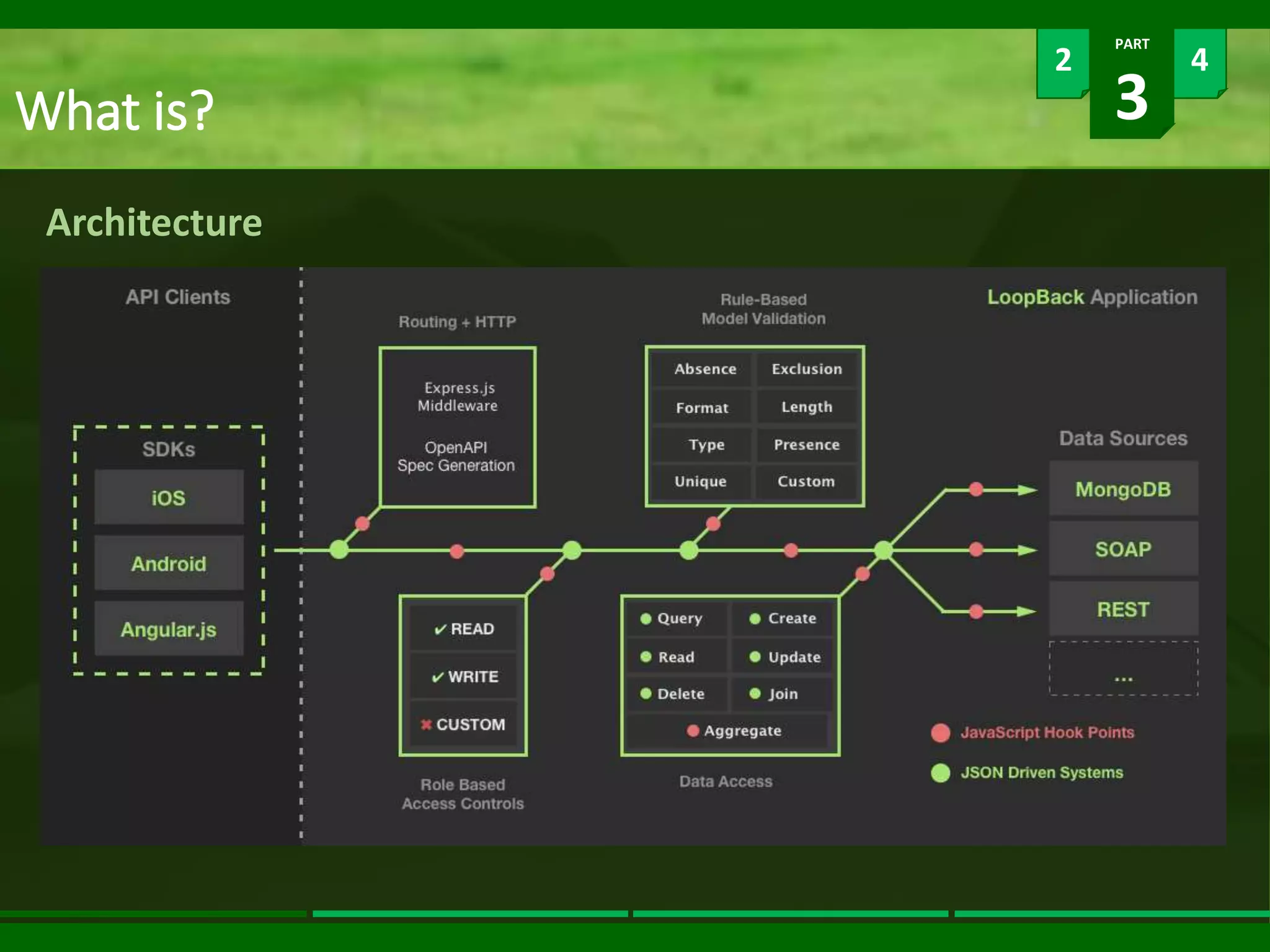Screen dimensions: 1270x952
Task: Click the green dot beside Delete
Action: click(646, 694)
